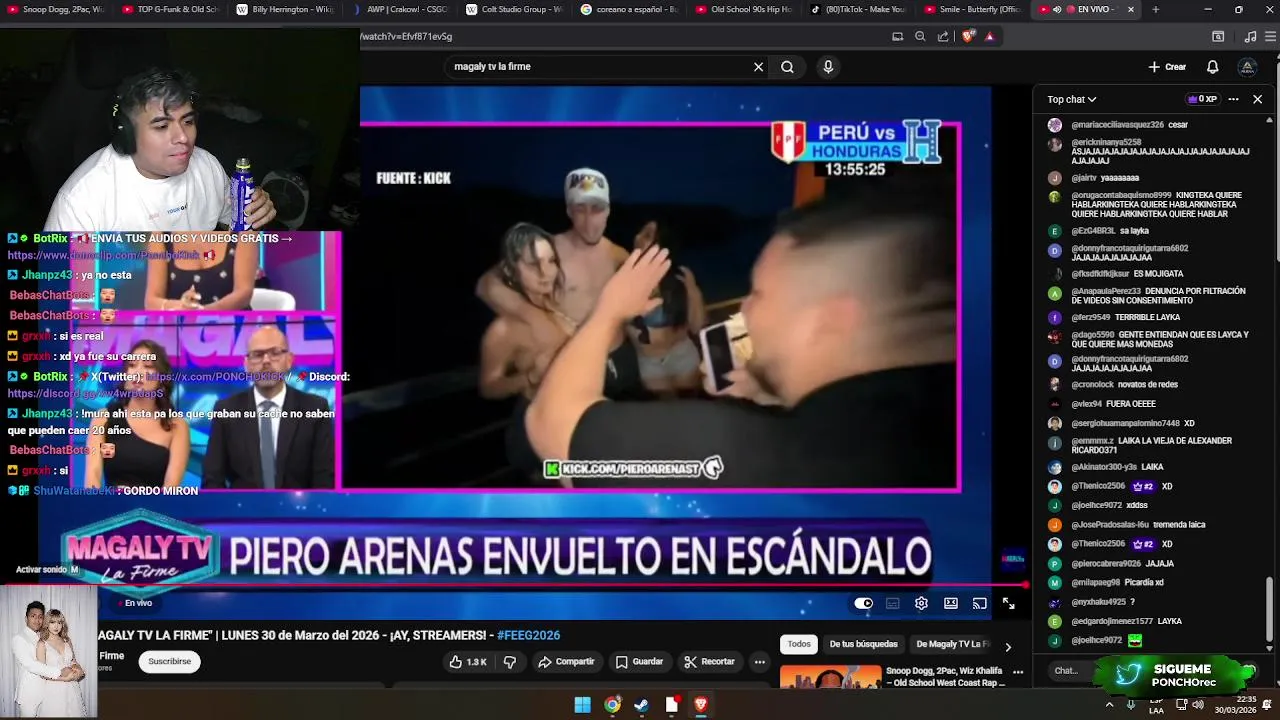Screen dimensions: 1280x720
Task: Click the 0 XP chat badge
Action: (x=1201, y=99)
